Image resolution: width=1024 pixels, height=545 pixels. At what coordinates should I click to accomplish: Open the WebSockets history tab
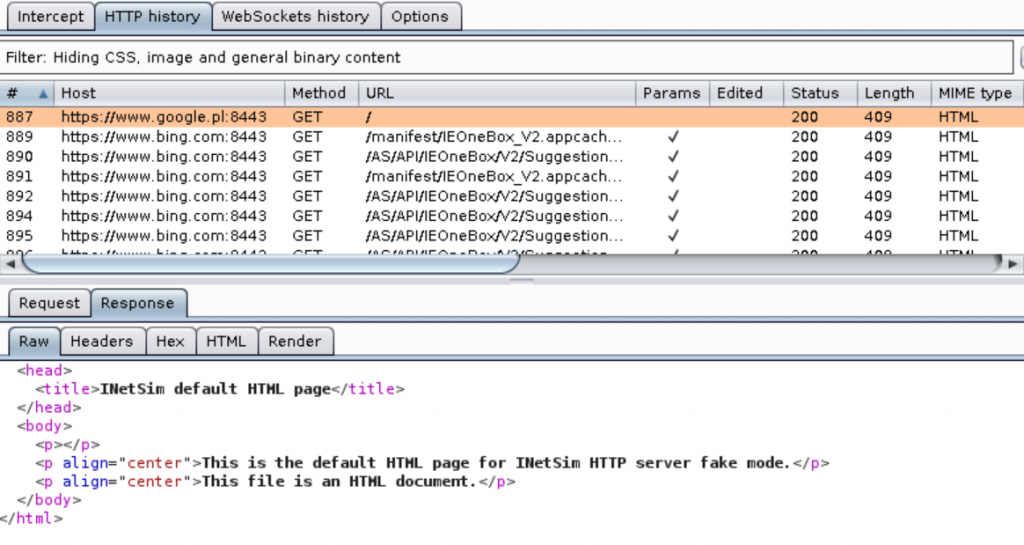(295, 16)
